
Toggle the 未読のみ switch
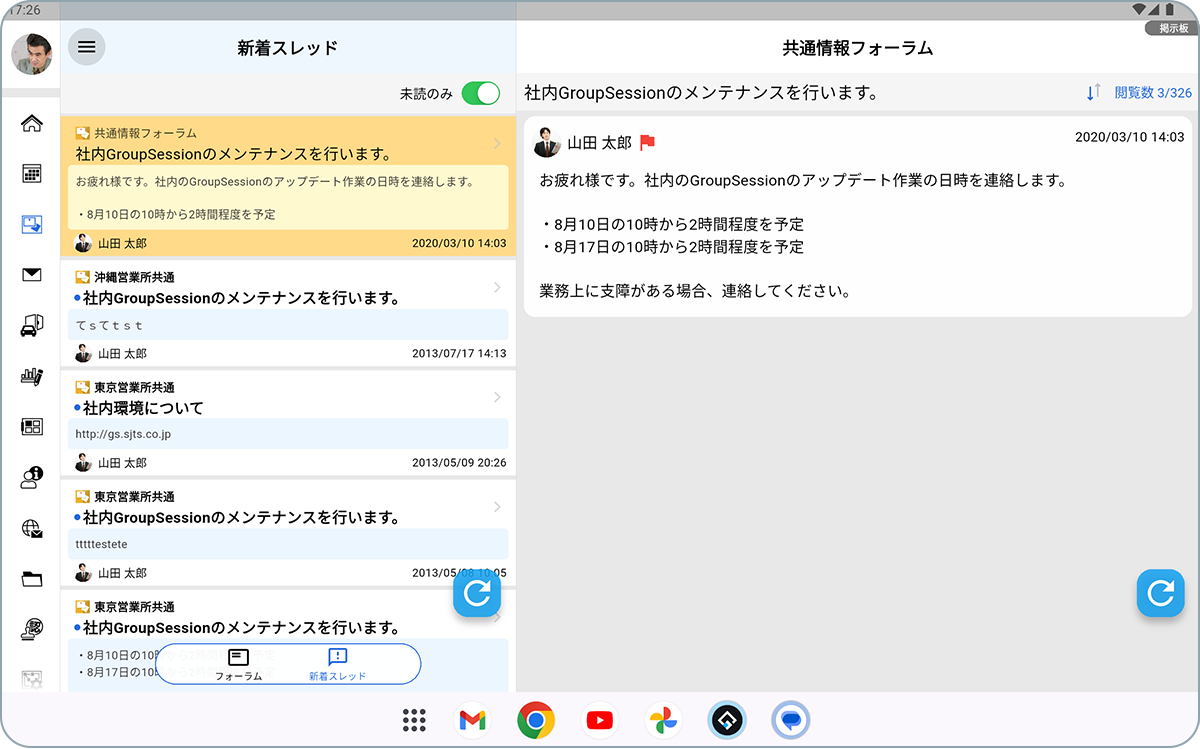481,94
